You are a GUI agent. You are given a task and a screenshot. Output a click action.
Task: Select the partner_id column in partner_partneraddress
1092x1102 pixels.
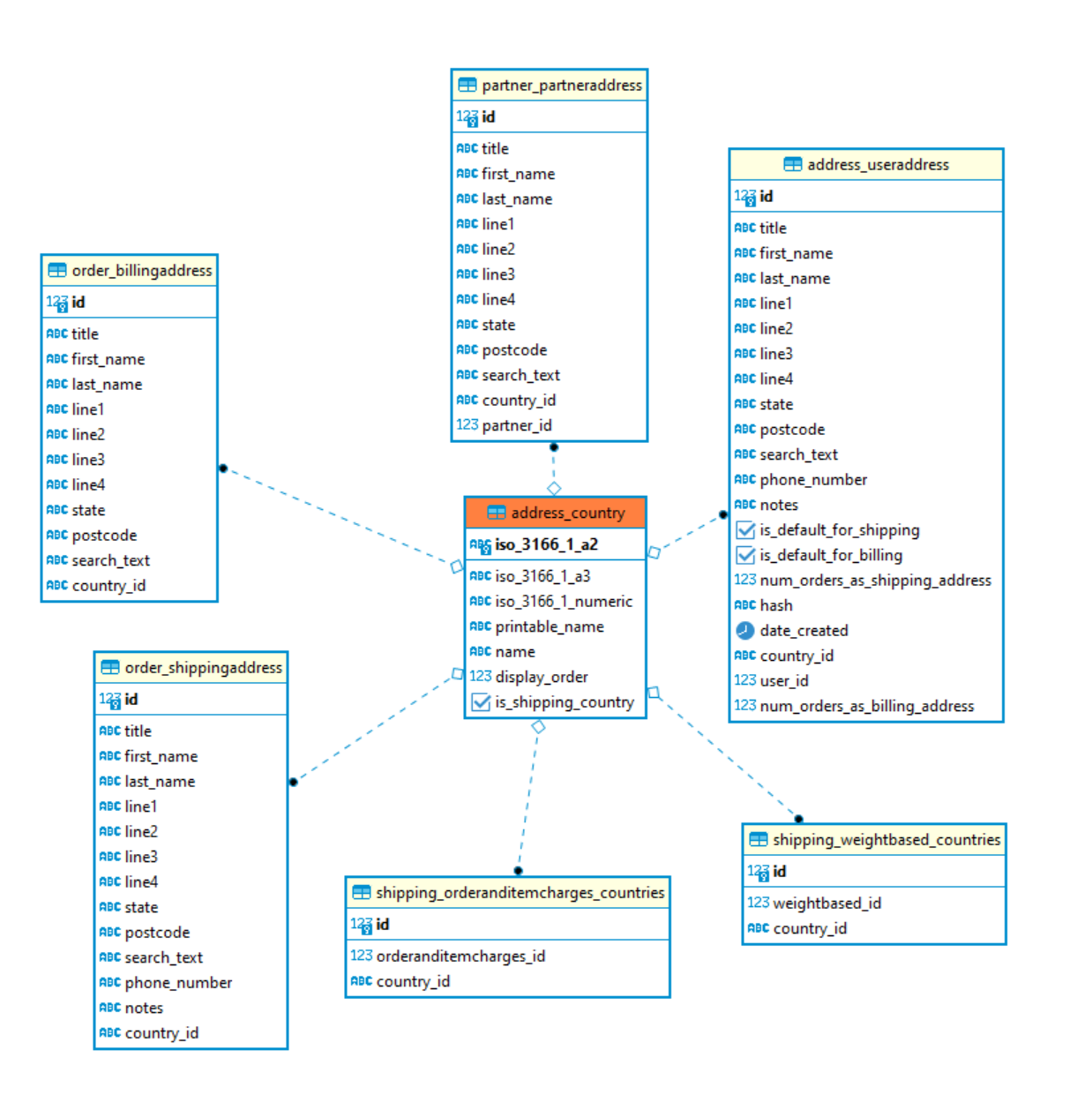click(516, 425)
